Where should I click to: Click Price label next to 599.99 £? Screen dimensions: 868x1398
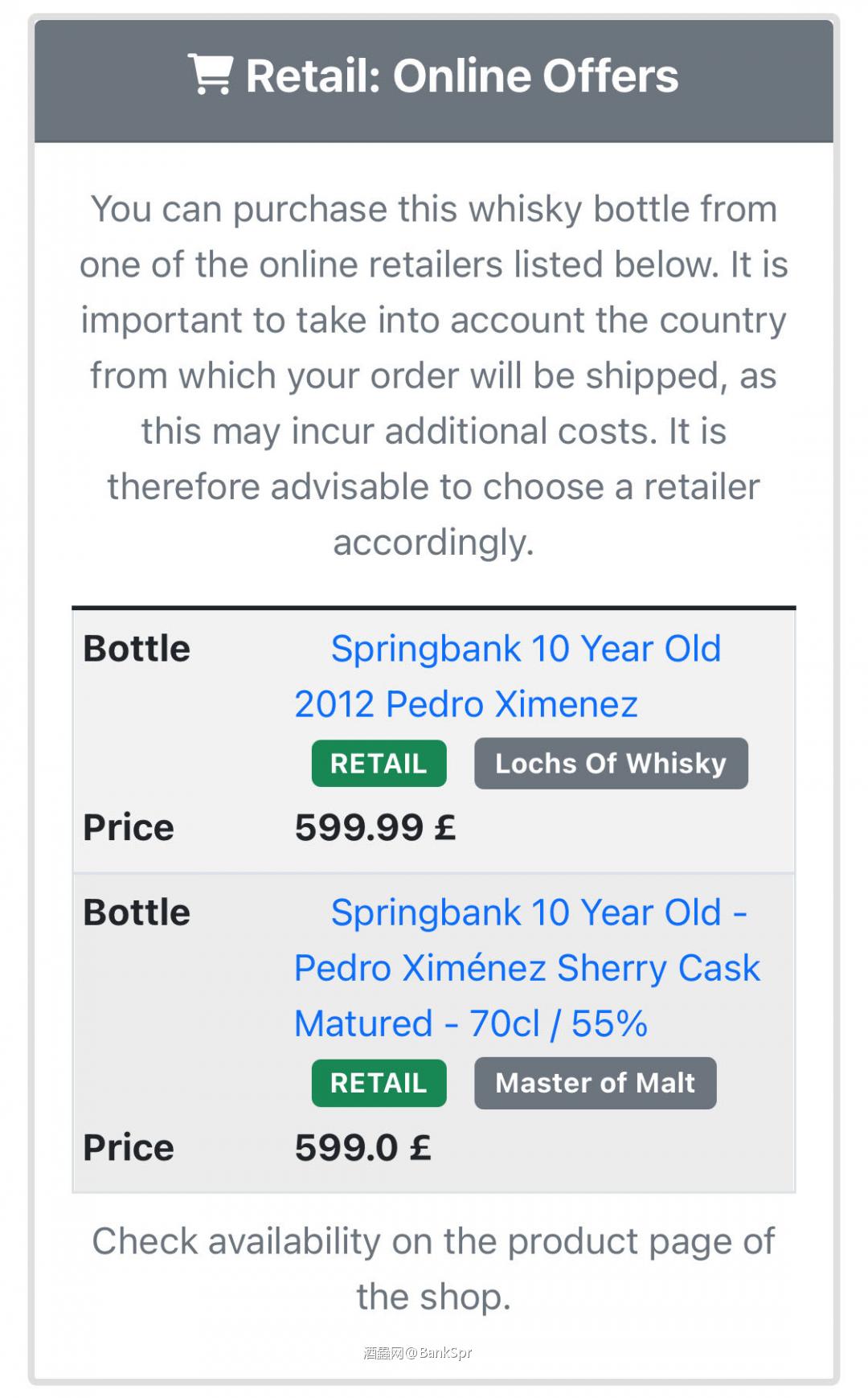(129, 827)
